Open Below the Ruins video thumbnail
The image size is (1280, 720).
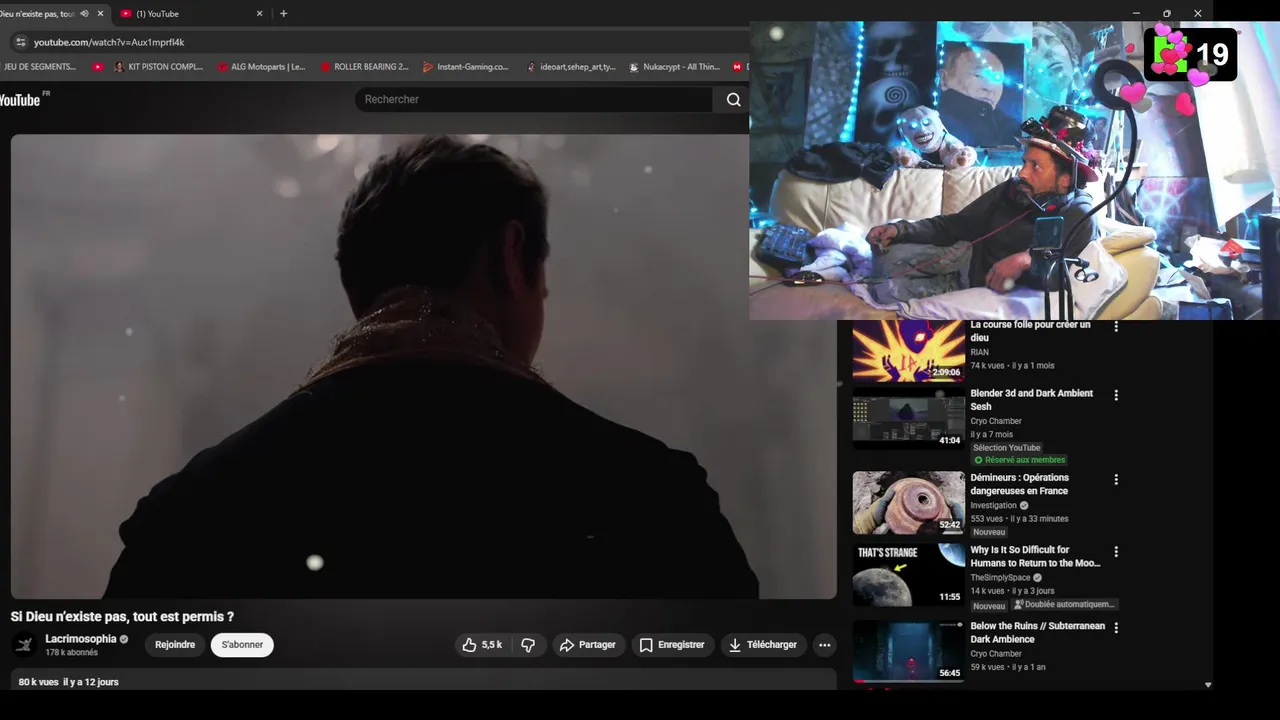908,651
